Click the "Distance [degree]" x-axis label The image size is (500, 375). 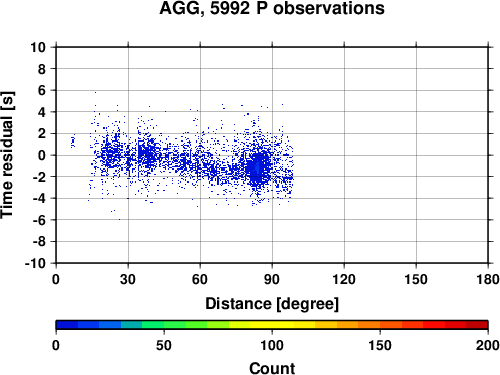point(272,304)
